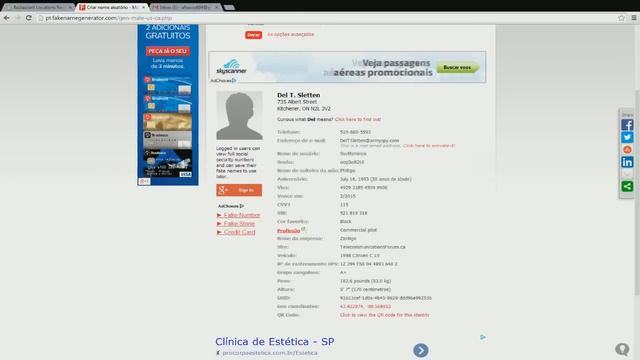Bookmark this page with the star icon

621,18
